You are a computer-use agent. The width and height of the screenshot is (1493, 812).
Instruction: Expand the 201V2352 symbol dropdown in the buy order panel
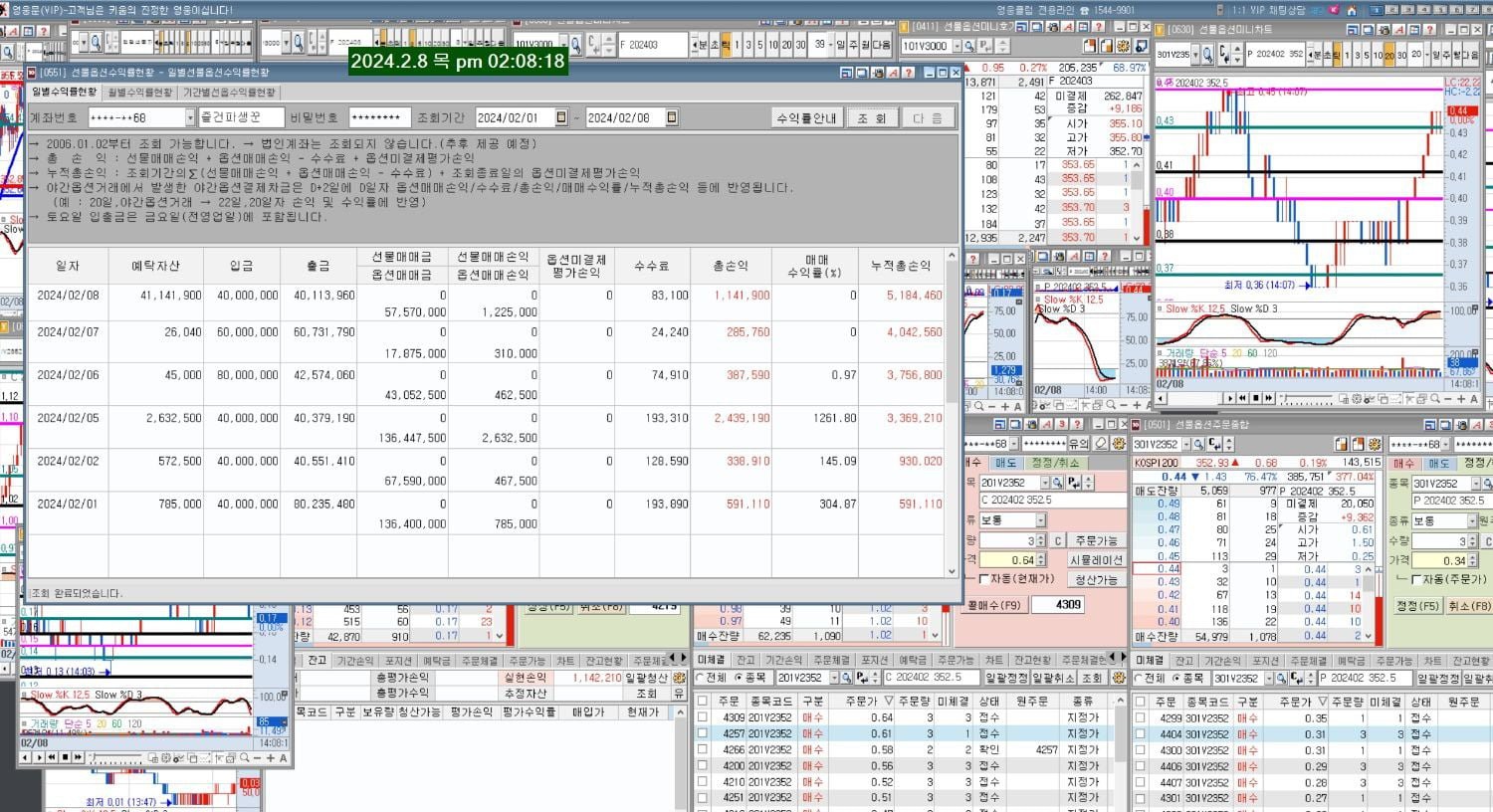point(1043,483)
